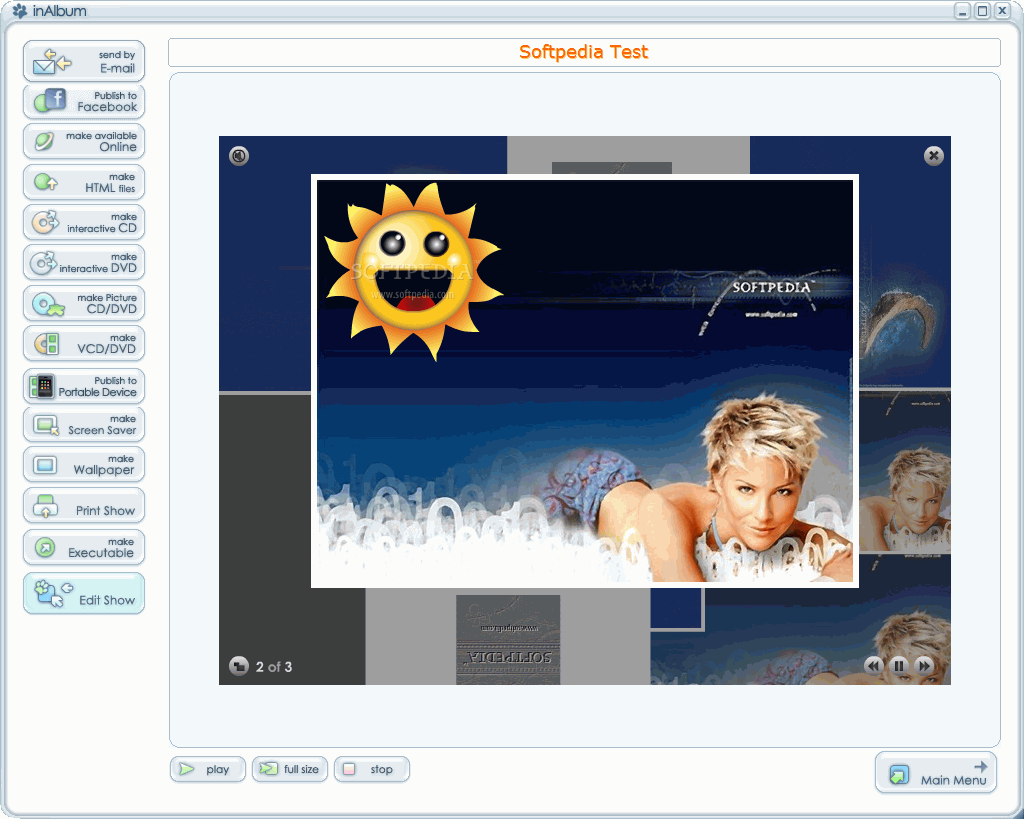Image resolution: width=1024 pixels, height=819 pixels.
Task: Pause the slideshow in the viewer
Action: tap(899, 666)
